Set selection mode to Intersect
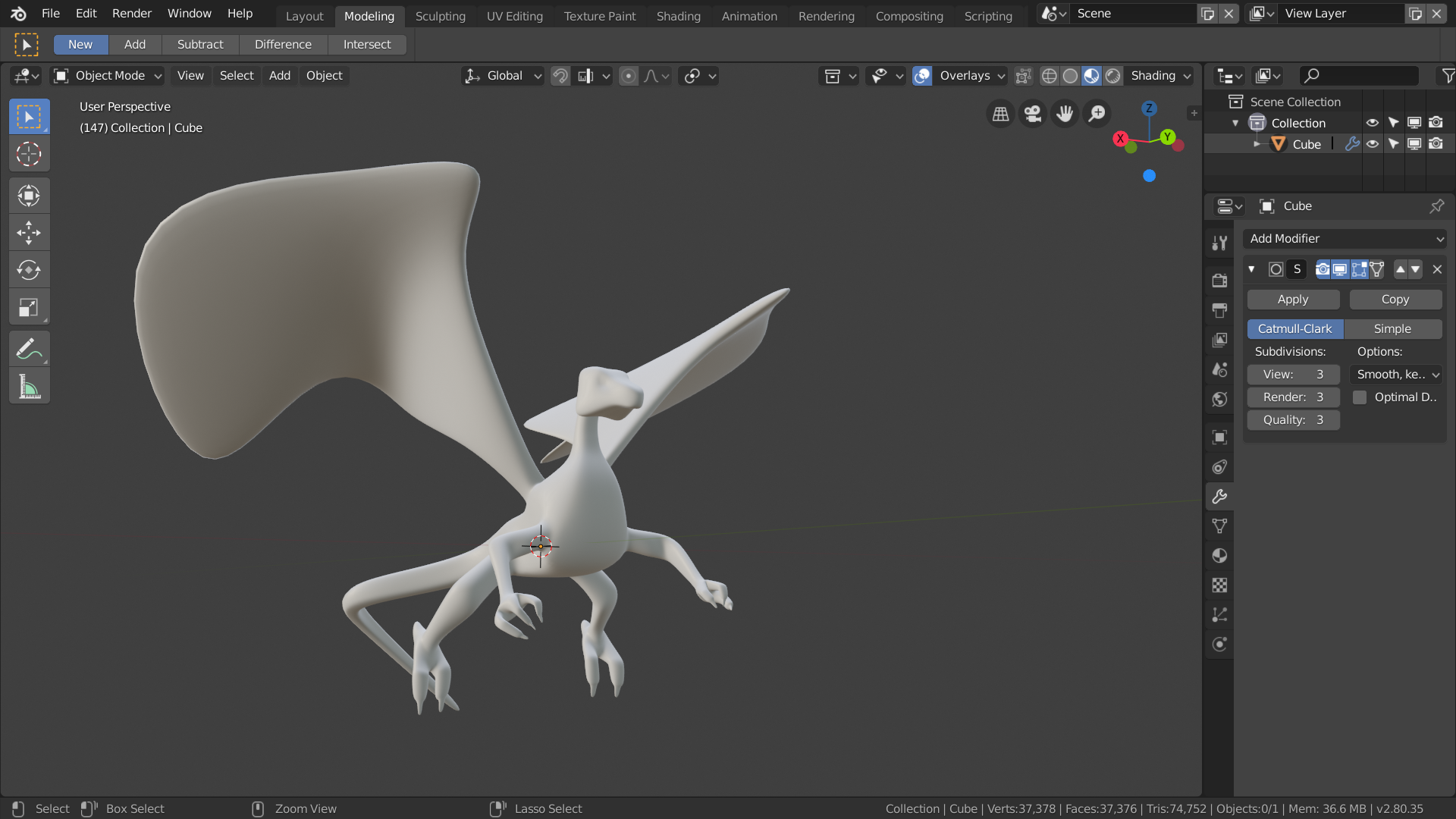Viewport: 1456px width, 819px height. [367, 45]
